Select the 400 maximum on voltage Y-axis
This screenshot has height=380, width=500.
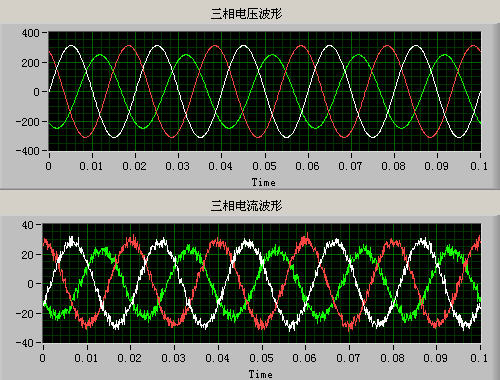[x=31, y=33]
